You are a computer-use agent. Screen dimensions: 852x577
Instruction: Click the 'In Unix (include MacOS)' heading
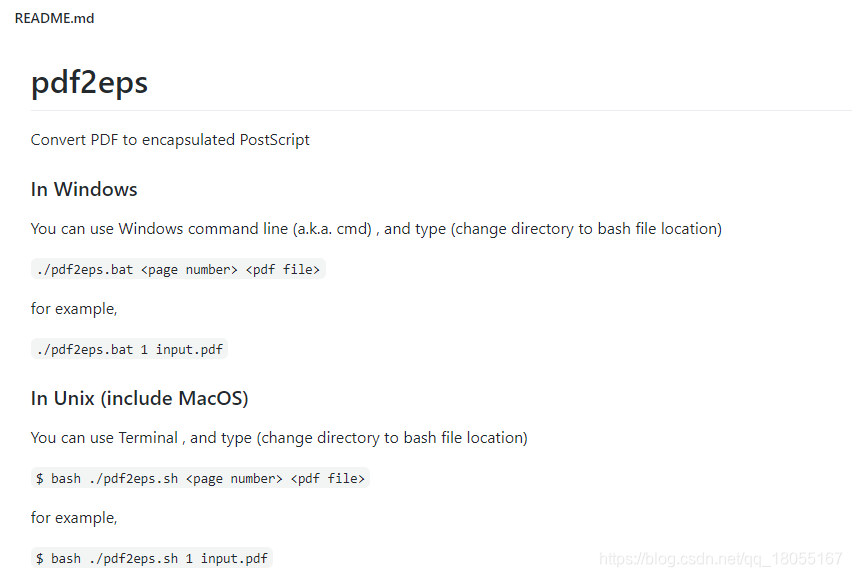tap(140, 398)
